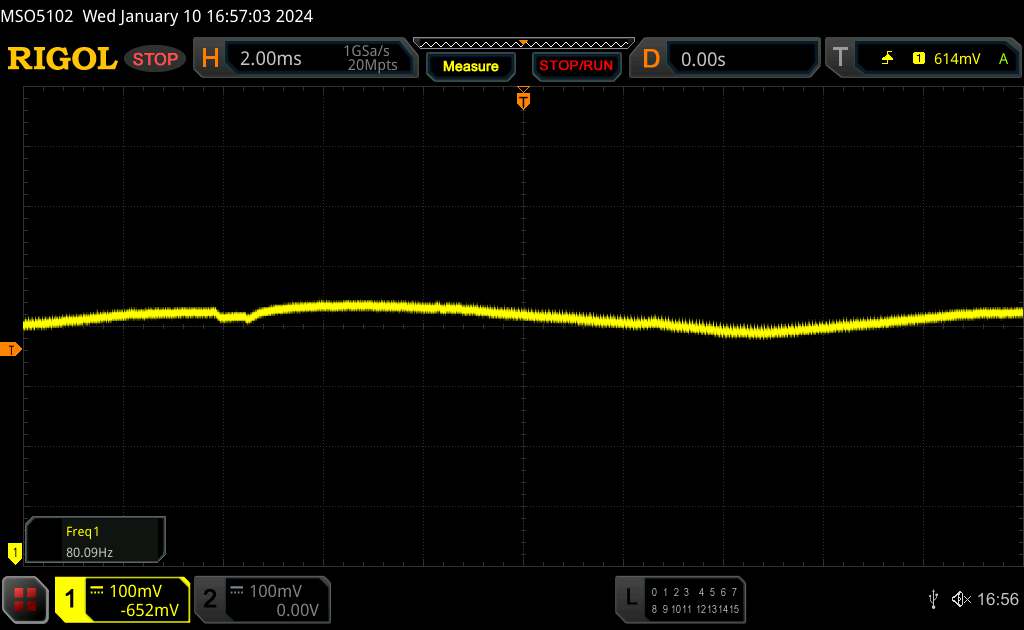Click the 1GSa/s sample rate readout
This screenshot has width=1024, height=630.
(367, 51)
